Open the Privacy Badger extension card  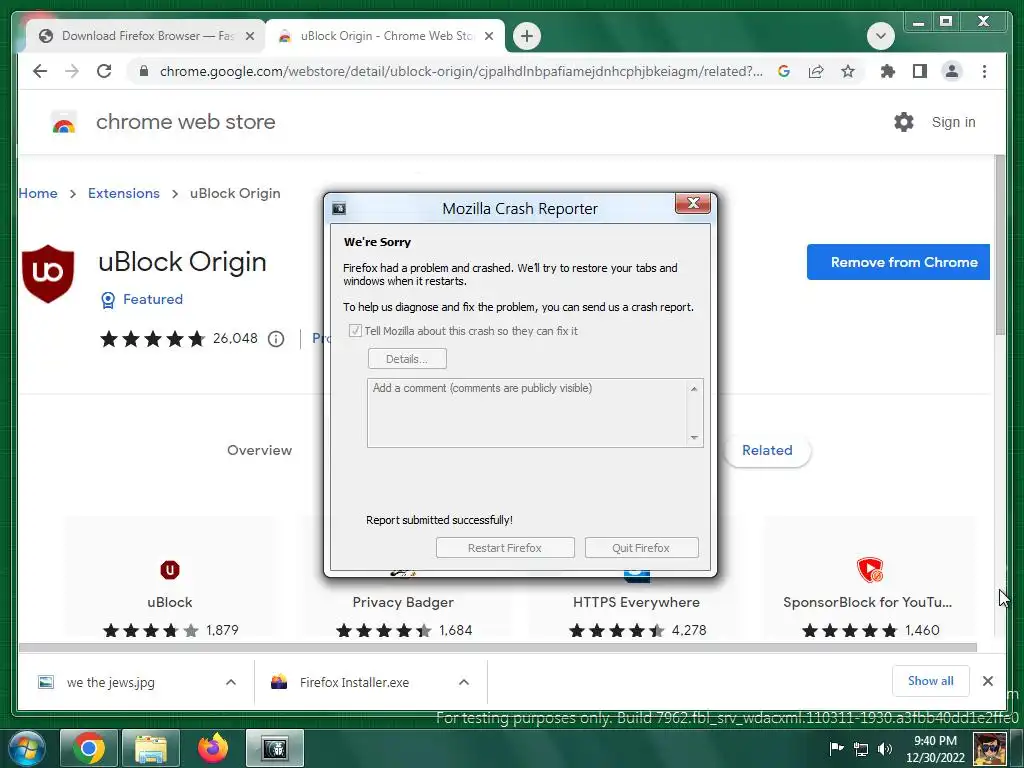point(403,602)
